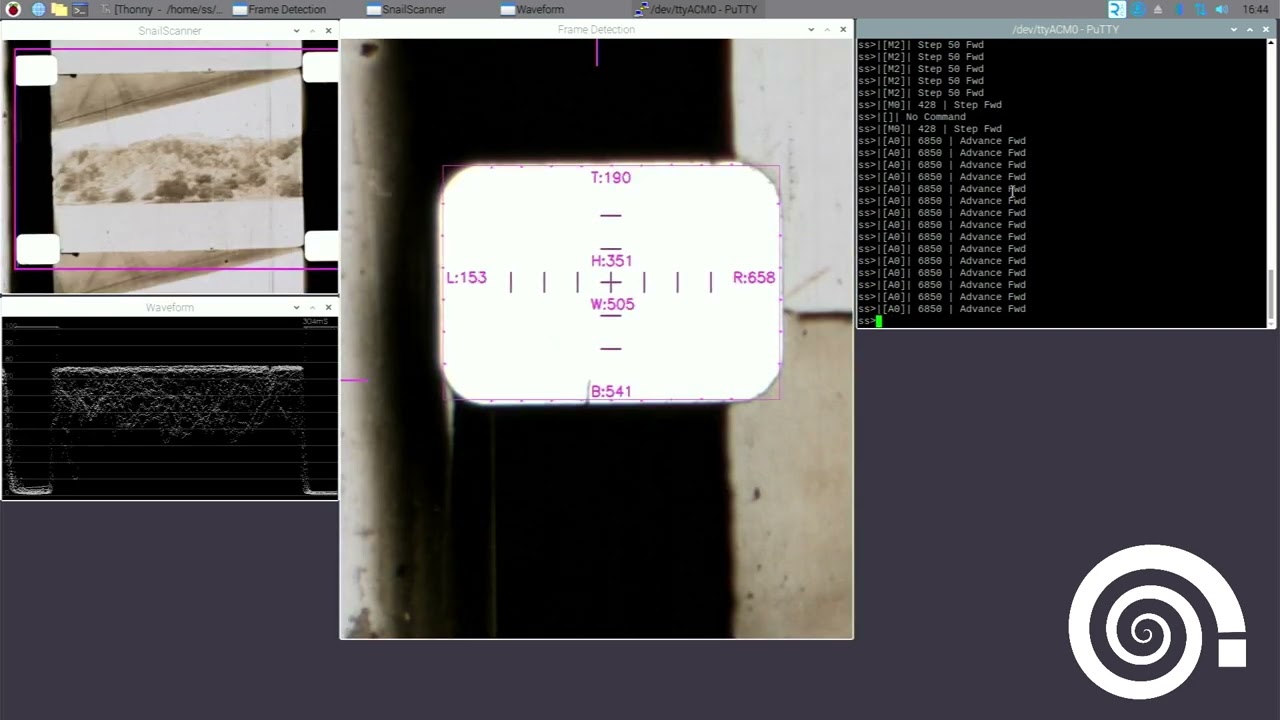The height and width of the screenshot is (720, 1280).
Task: Maximize the SnailScanner window
Action: coord(312,31)
